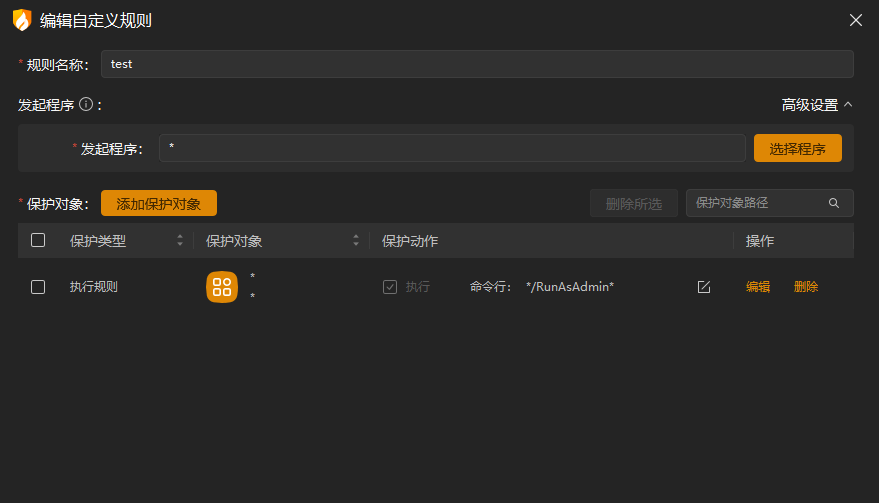Click the 操作 column header
This screenshot has width=879, height=503.
coord(760,241)
